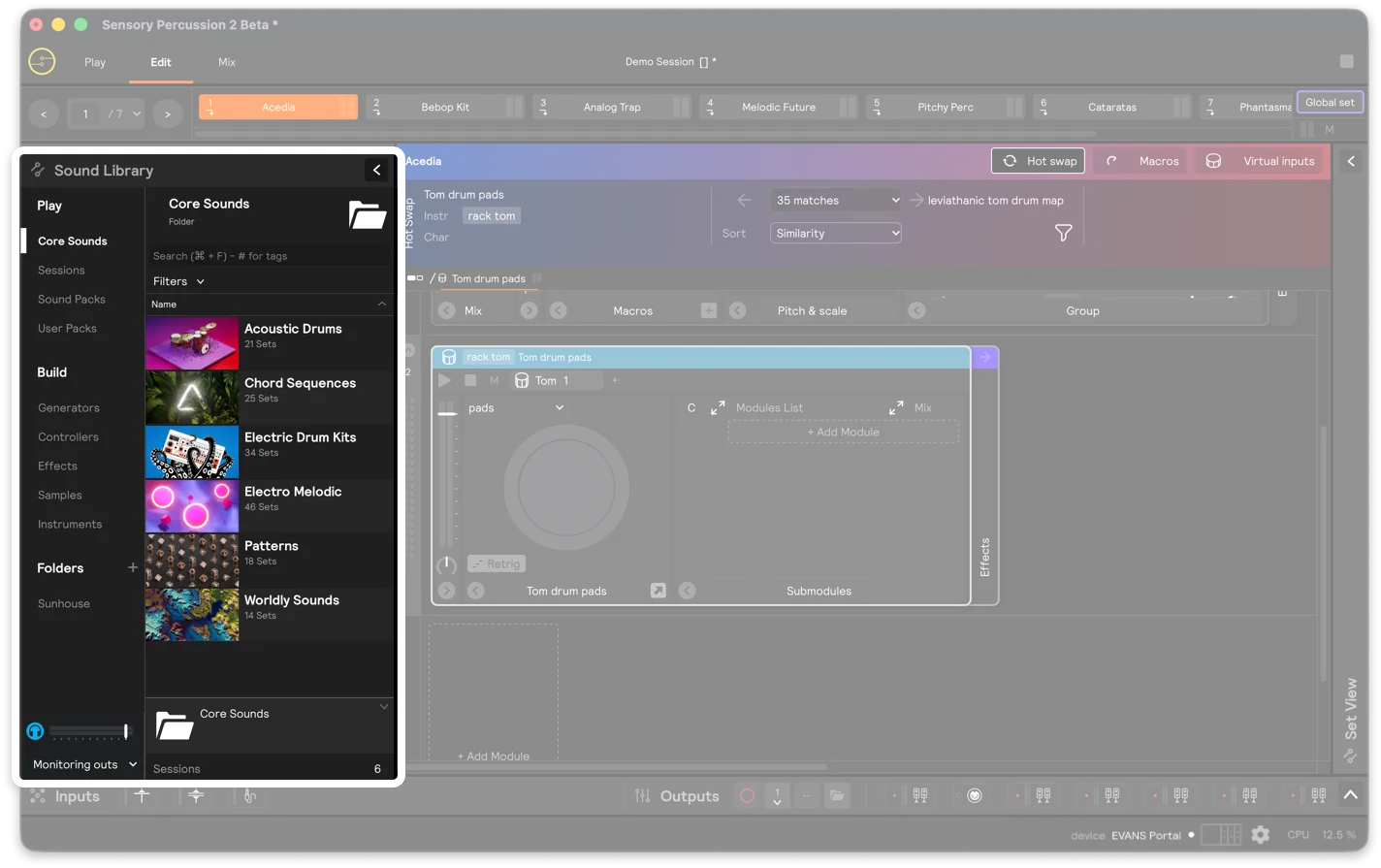
Task: Click the Sunhouse logo in the top left
Action: click(41, 60)
